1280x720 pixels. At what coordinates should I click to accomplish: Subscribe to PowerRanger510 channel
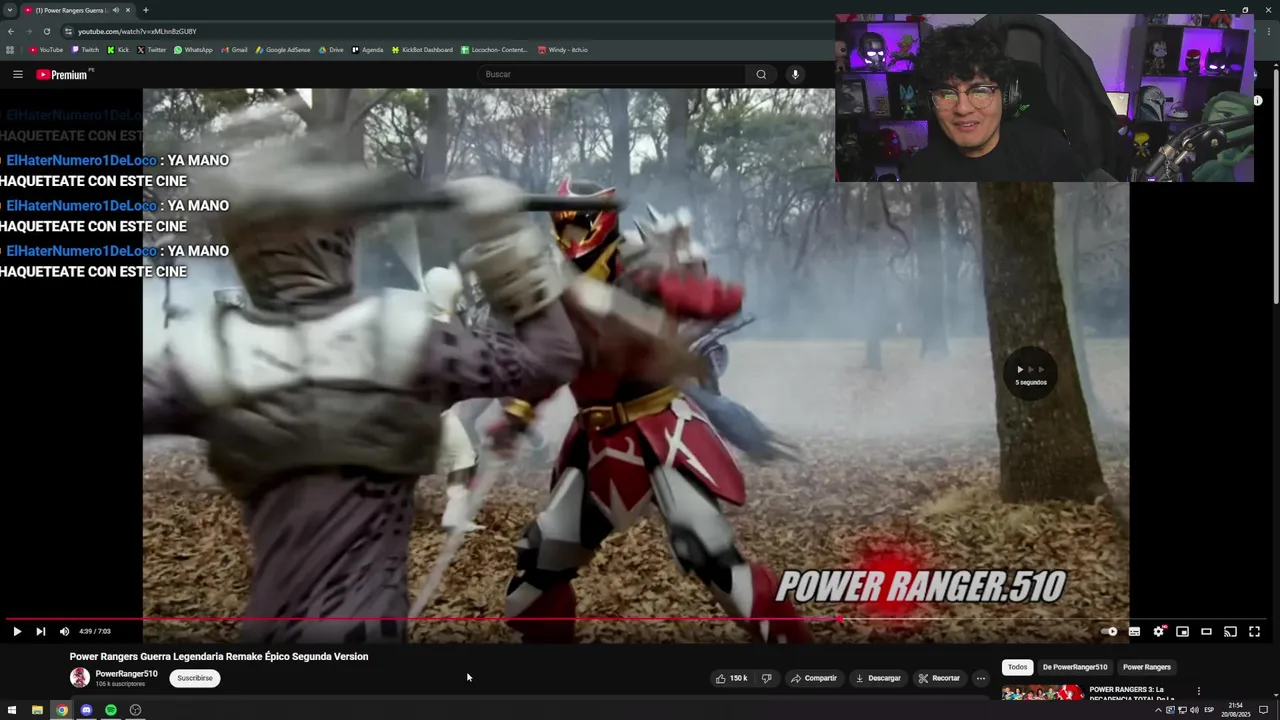[x=195, y=678]
